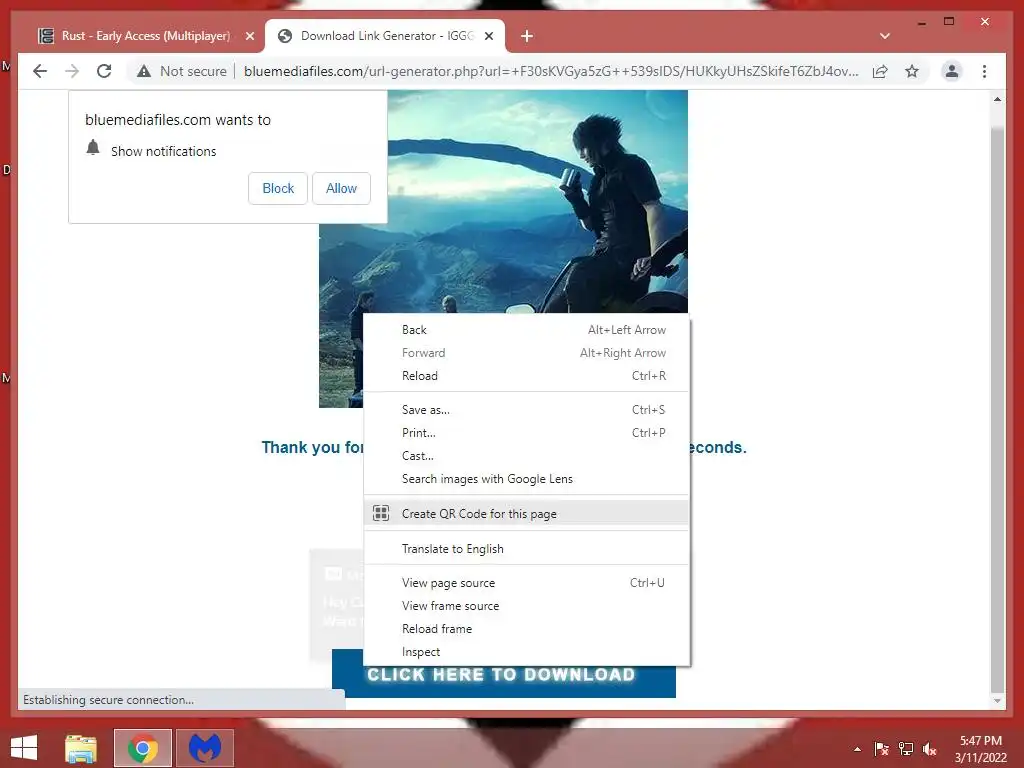The image size is (1024, 768).
Task: Choose Inspect from the context menu
Action: 526,652
